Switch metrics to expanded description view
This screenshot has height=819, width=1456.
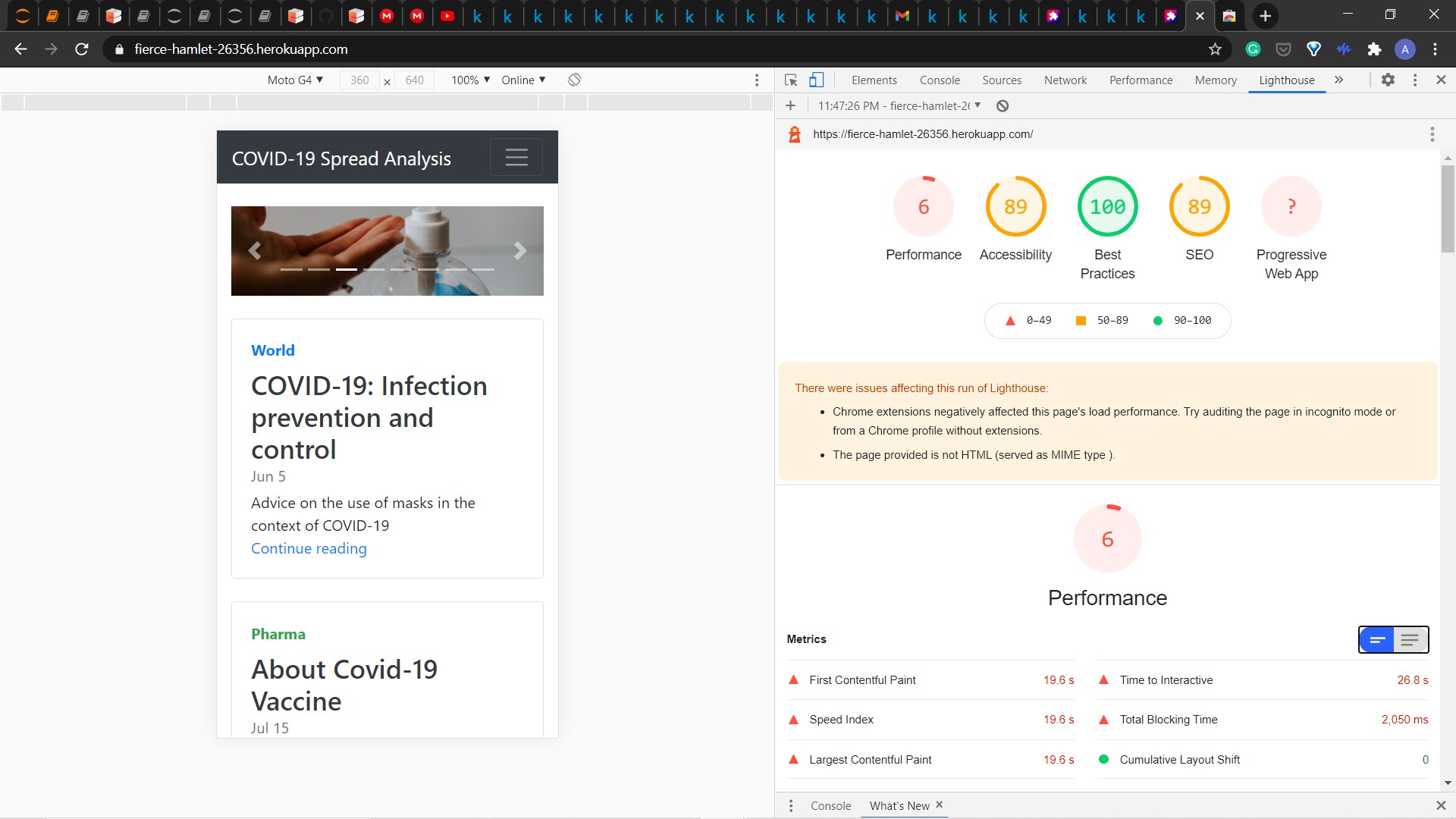click(x=1410, y=640)
